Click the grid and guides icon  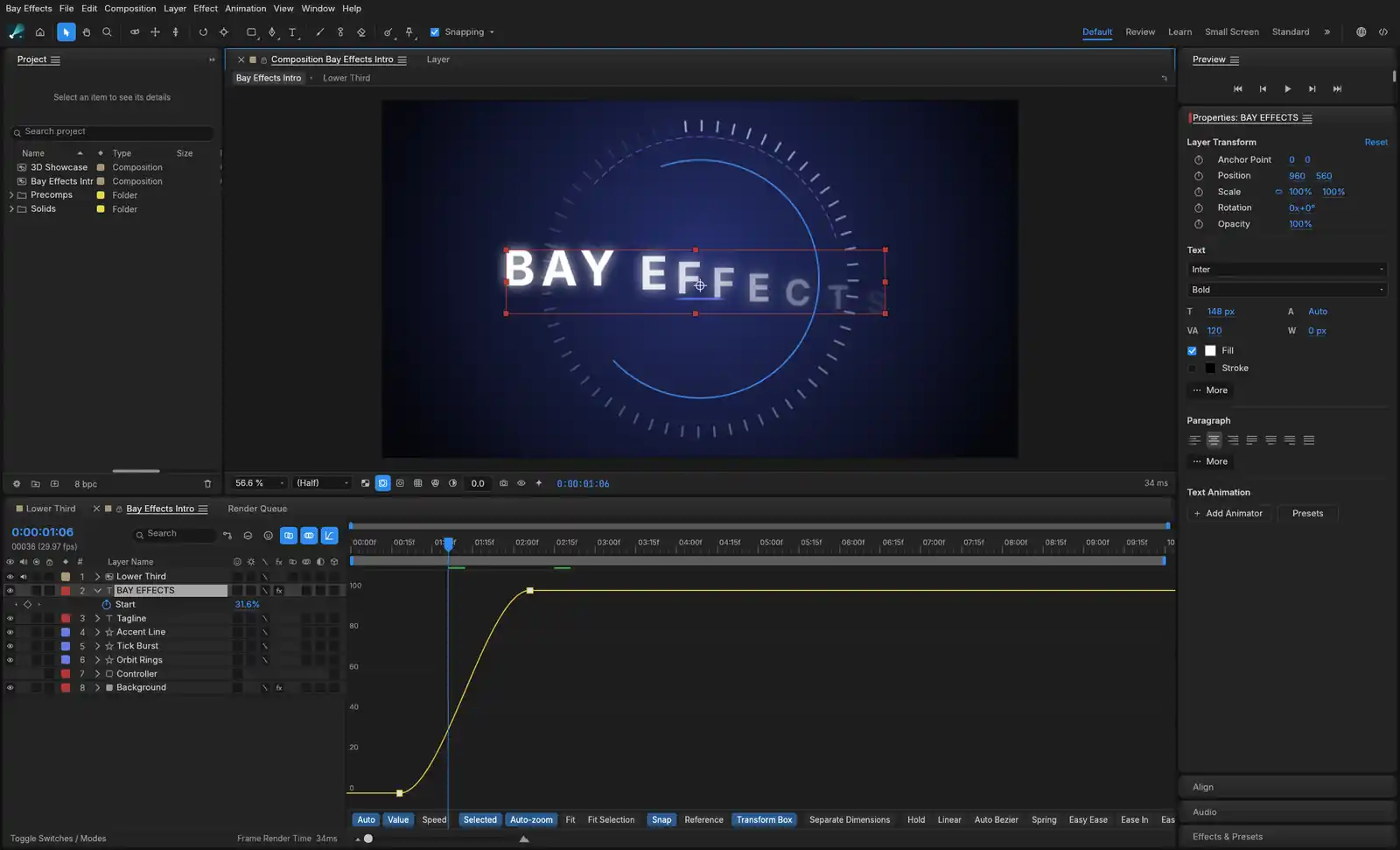click(417, 483)
